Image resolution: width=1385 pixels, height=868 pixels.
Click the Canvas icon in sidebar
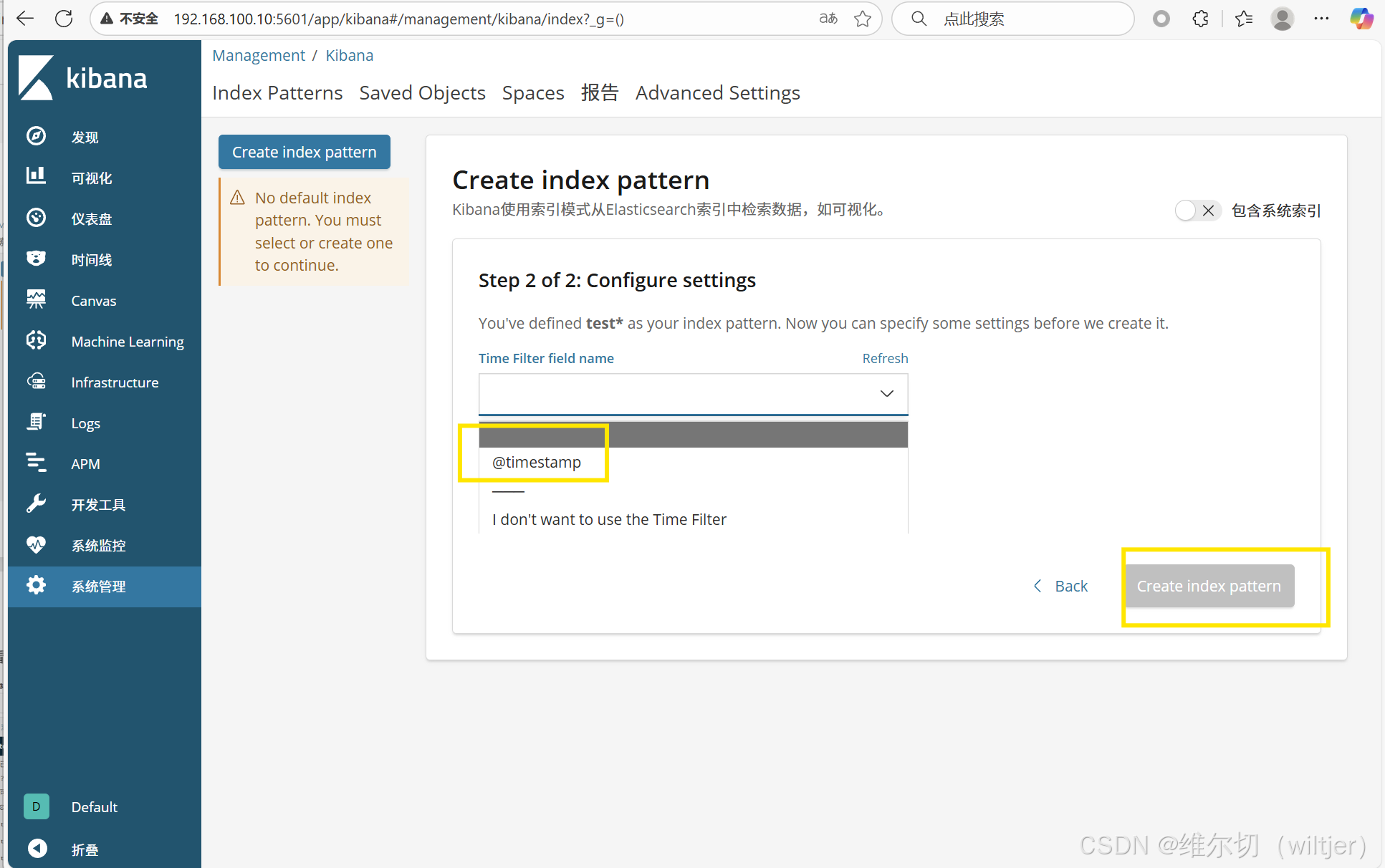(36, 299)
